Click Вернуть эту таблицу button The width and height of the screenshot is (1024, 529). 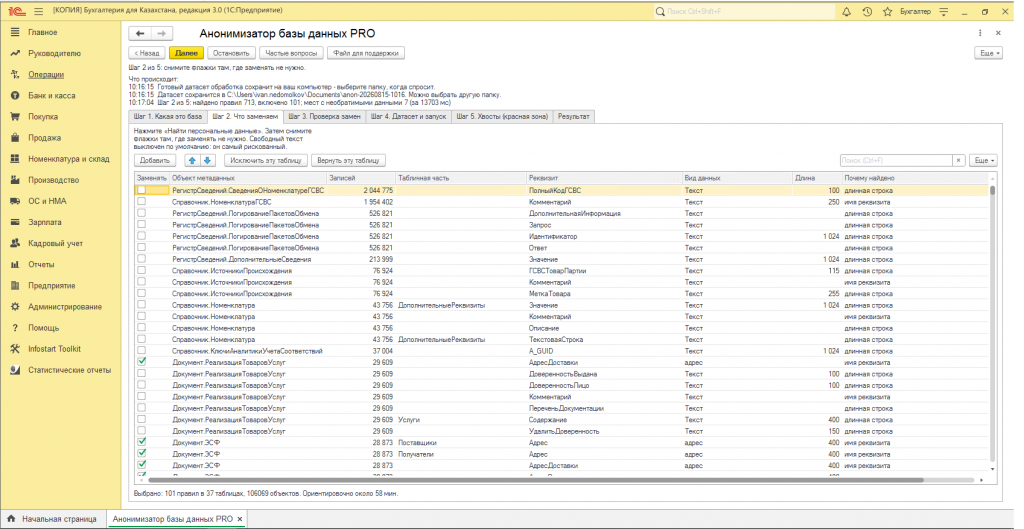[x=348, y=160]
